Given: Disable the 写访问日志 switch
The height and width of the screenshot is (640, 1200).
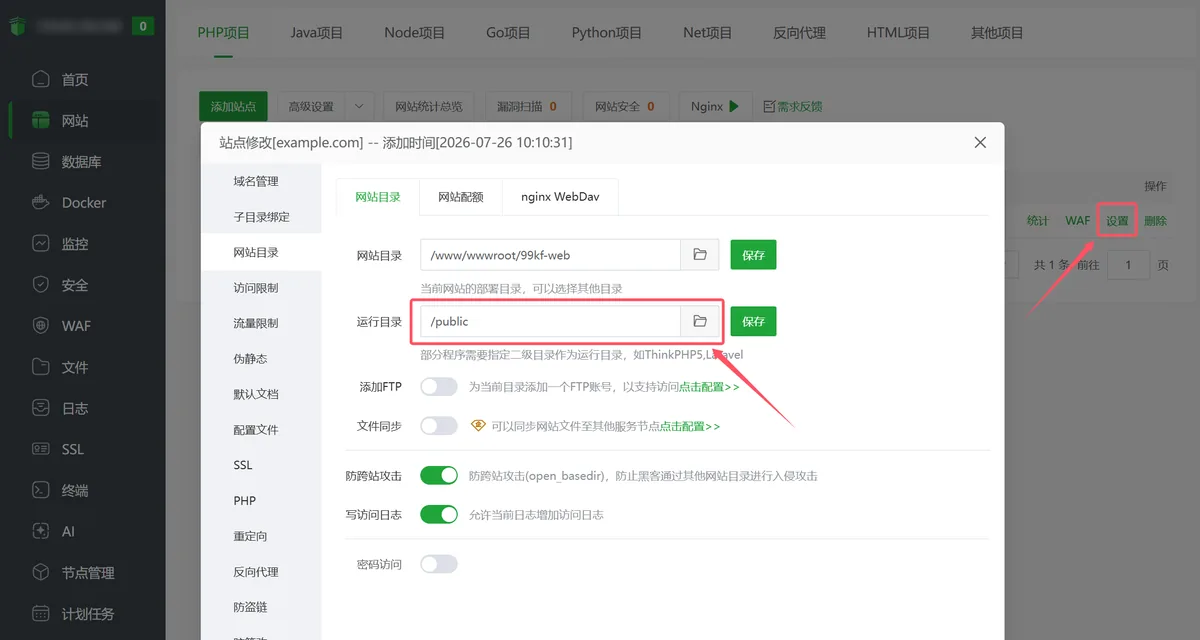Looking at the screenshot, I should 439,514.
